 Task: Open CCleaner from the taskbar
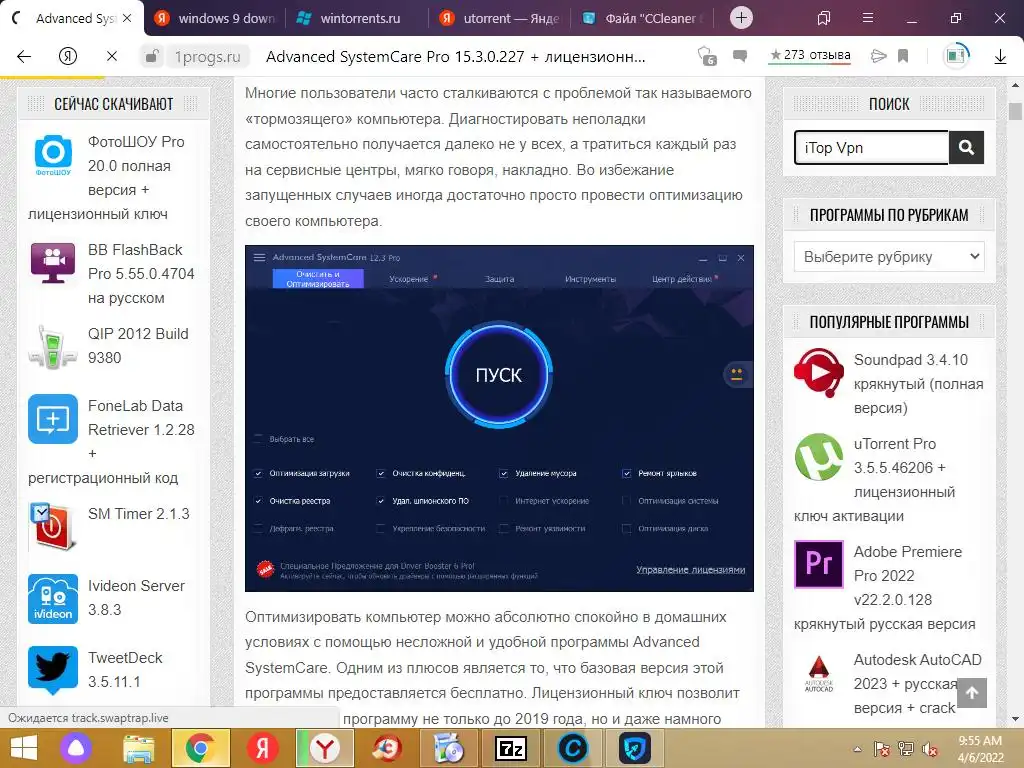[x=573, y=748]
